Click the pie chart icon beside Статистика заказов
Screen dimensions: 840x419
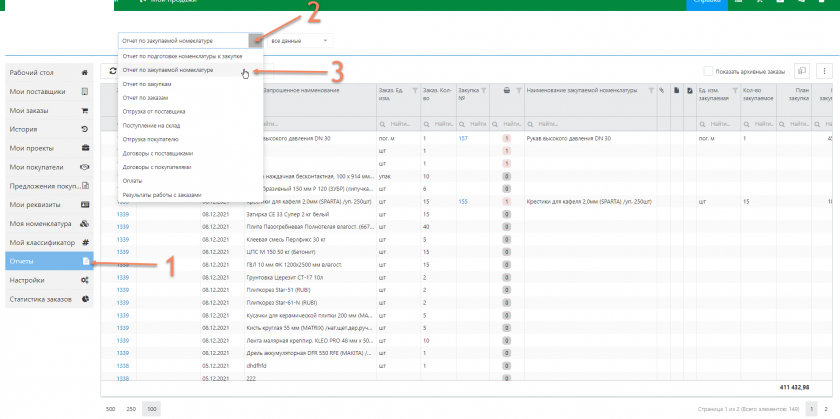click(x=85, y=299)
